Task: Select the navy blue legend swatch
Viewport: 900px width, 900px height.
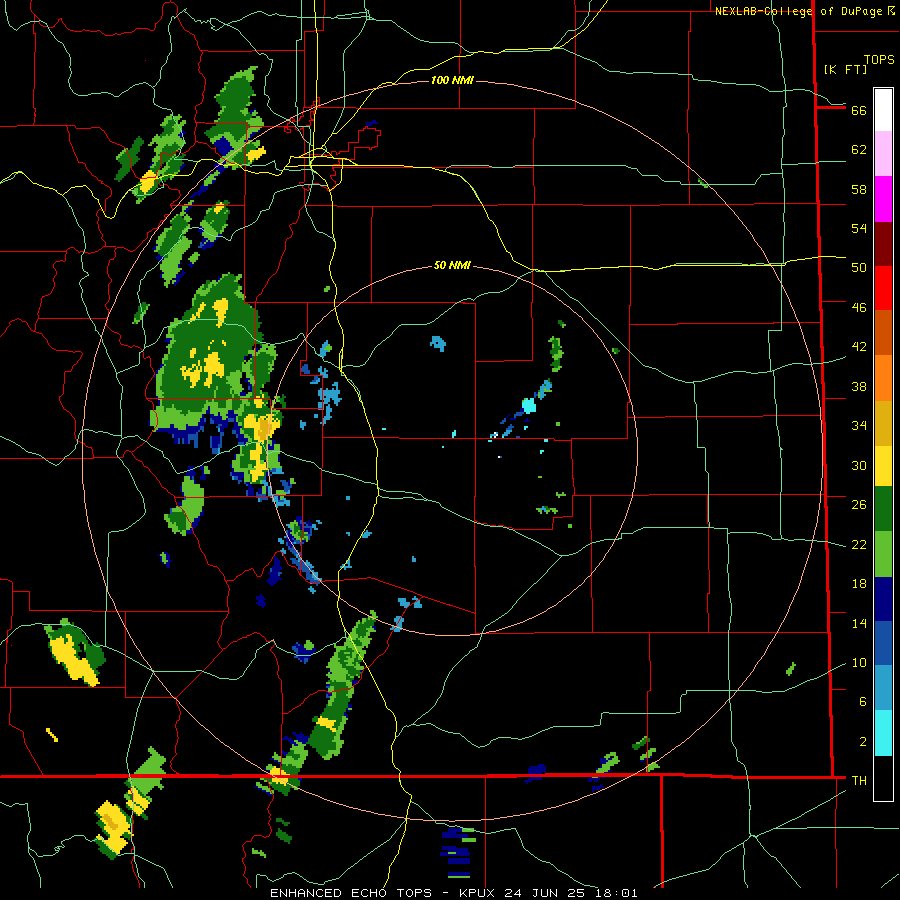Action: point(883,599)
